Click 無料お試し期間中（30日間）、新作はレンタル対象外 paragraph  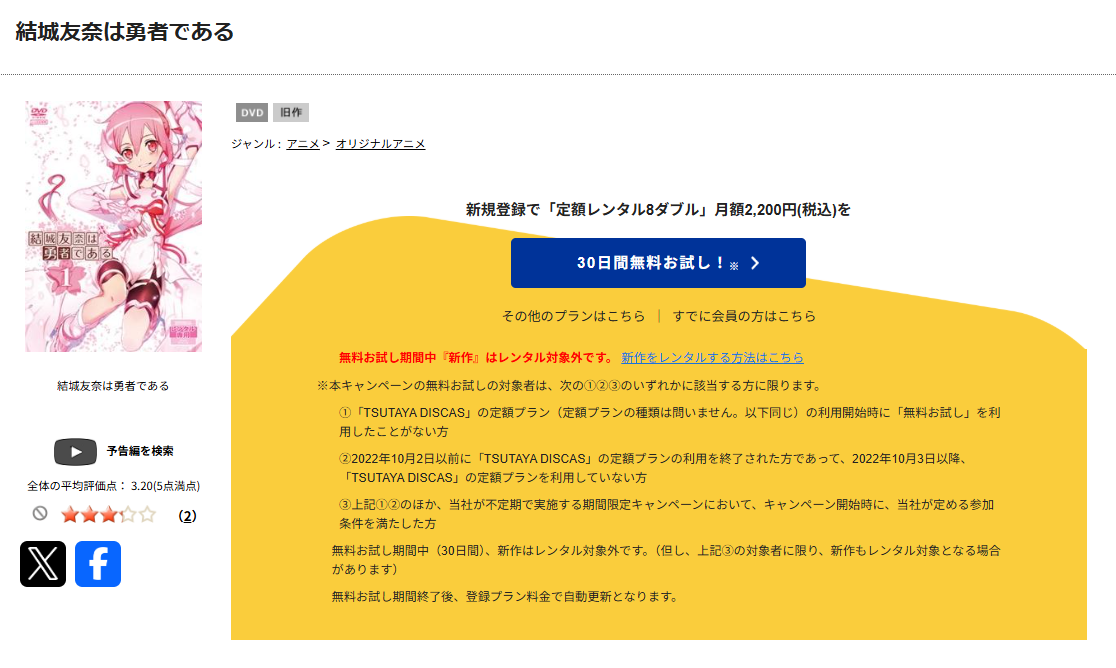pyautogui.click(x=666, y=560)
